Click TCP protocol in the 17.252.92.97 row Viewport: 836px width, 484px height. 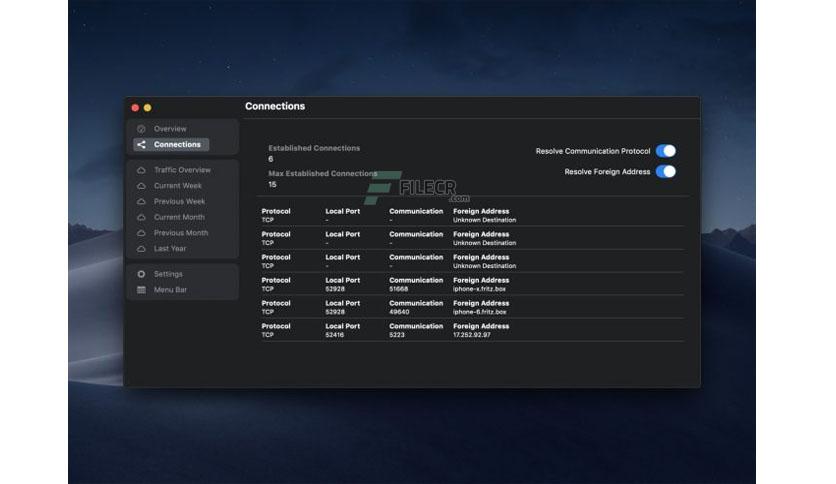click(x=268, y=335)
